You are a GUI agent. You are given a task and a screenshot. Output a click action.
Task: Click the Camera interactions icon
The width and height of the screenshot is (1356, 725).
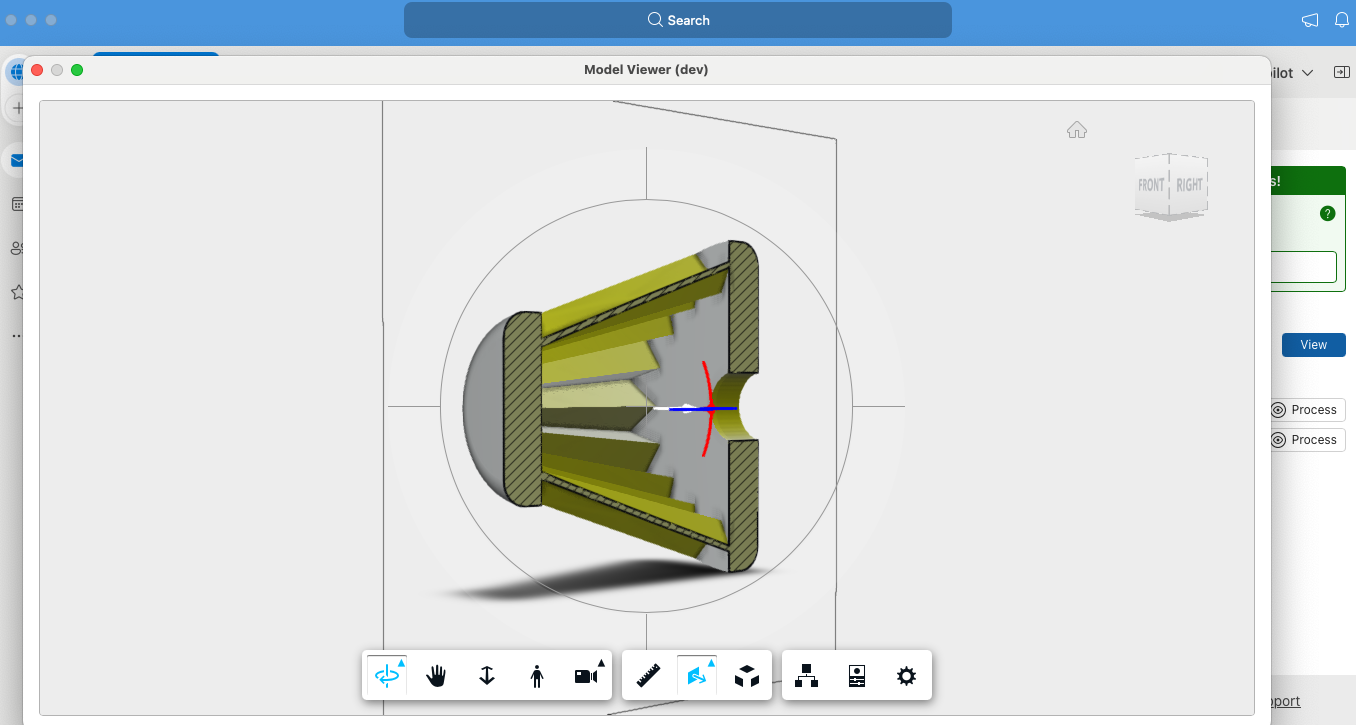click(x=587, y=676)
